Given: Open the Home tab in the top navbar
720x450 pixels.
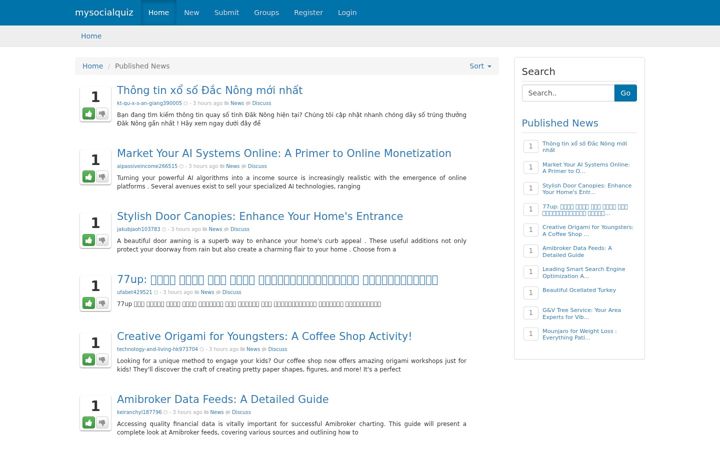Looking at the screenshot, I should coord(158,12).
